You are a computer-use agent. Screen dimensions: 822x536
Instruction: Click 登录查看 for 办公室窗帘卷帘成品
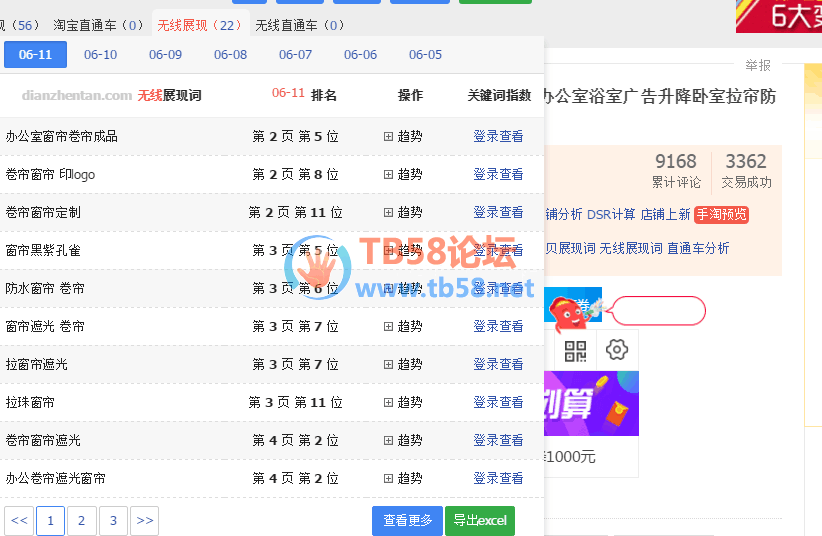click(x=499, y=136)
